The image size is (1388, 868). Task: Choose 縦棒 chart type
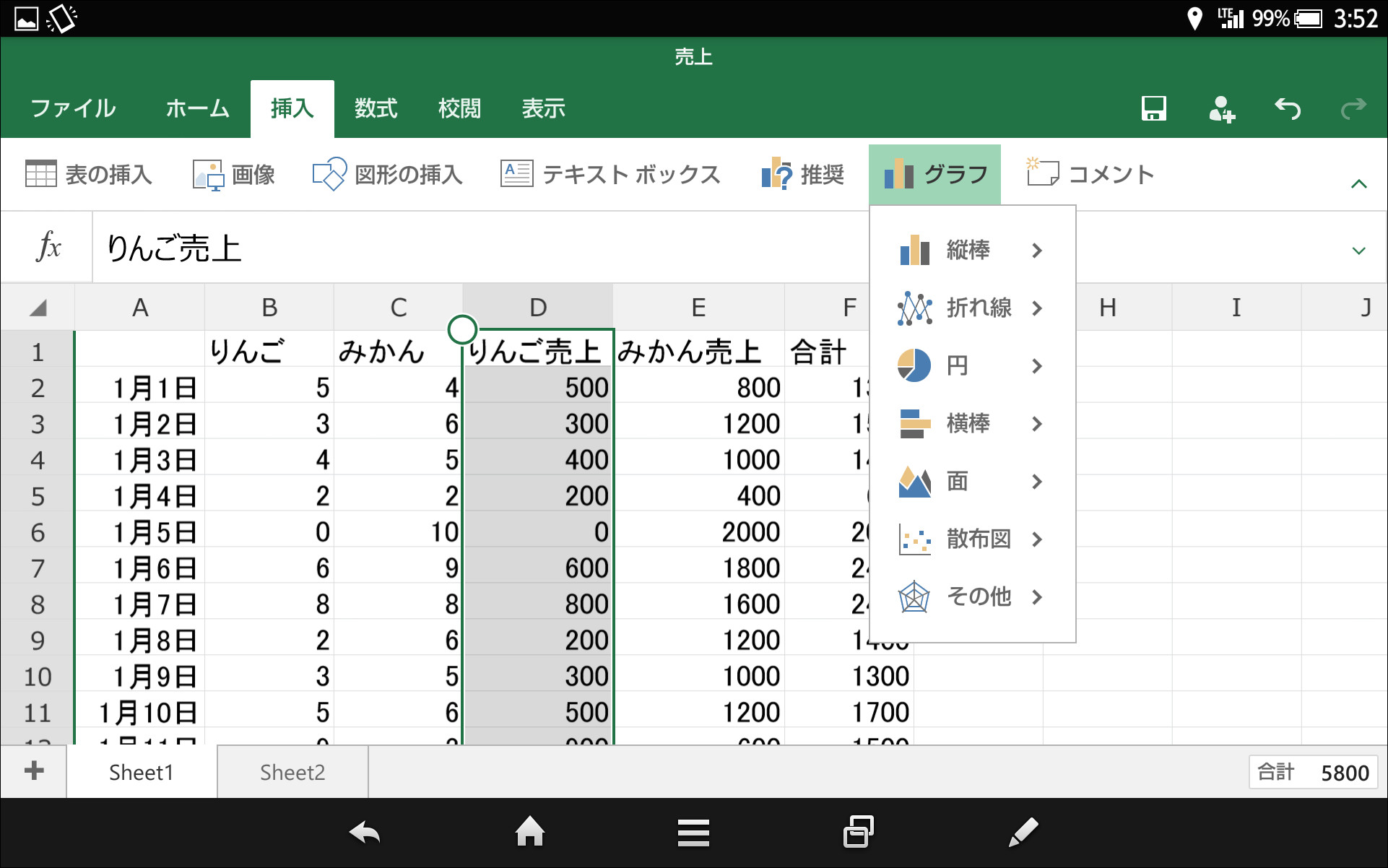pyautogui.click(x=971, y=251)
